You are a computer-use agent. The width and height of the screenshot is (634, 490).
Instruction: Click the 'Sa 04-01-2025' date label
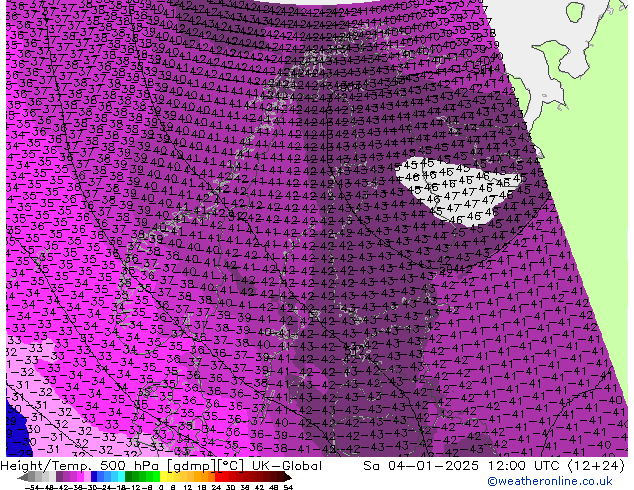click(421, 466)
